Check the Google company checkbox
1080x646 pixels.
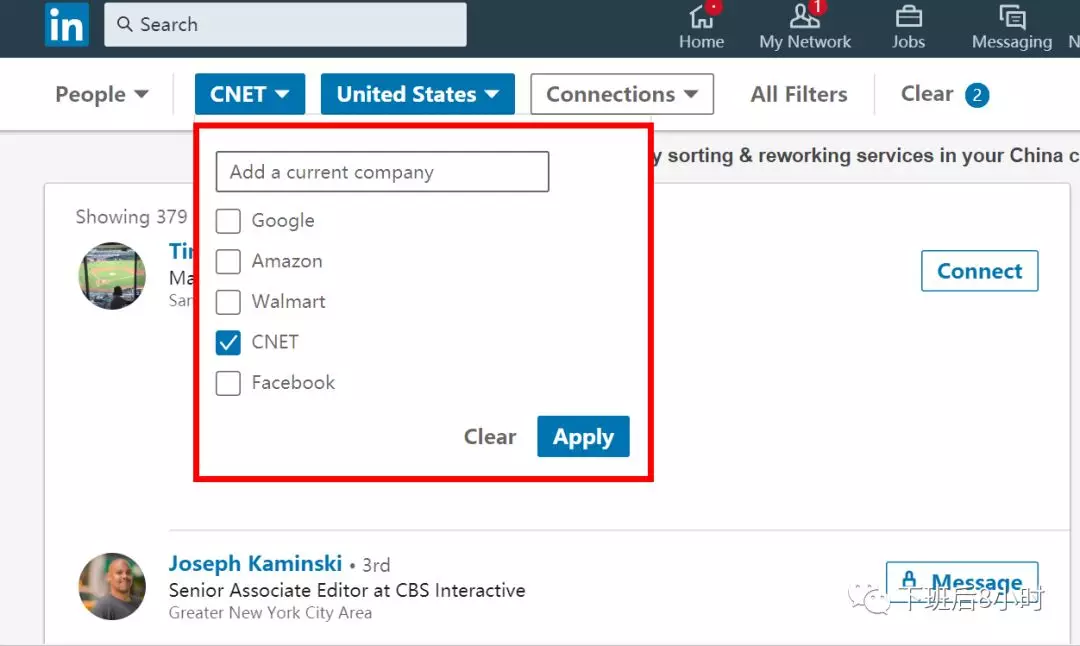(228, 221)
